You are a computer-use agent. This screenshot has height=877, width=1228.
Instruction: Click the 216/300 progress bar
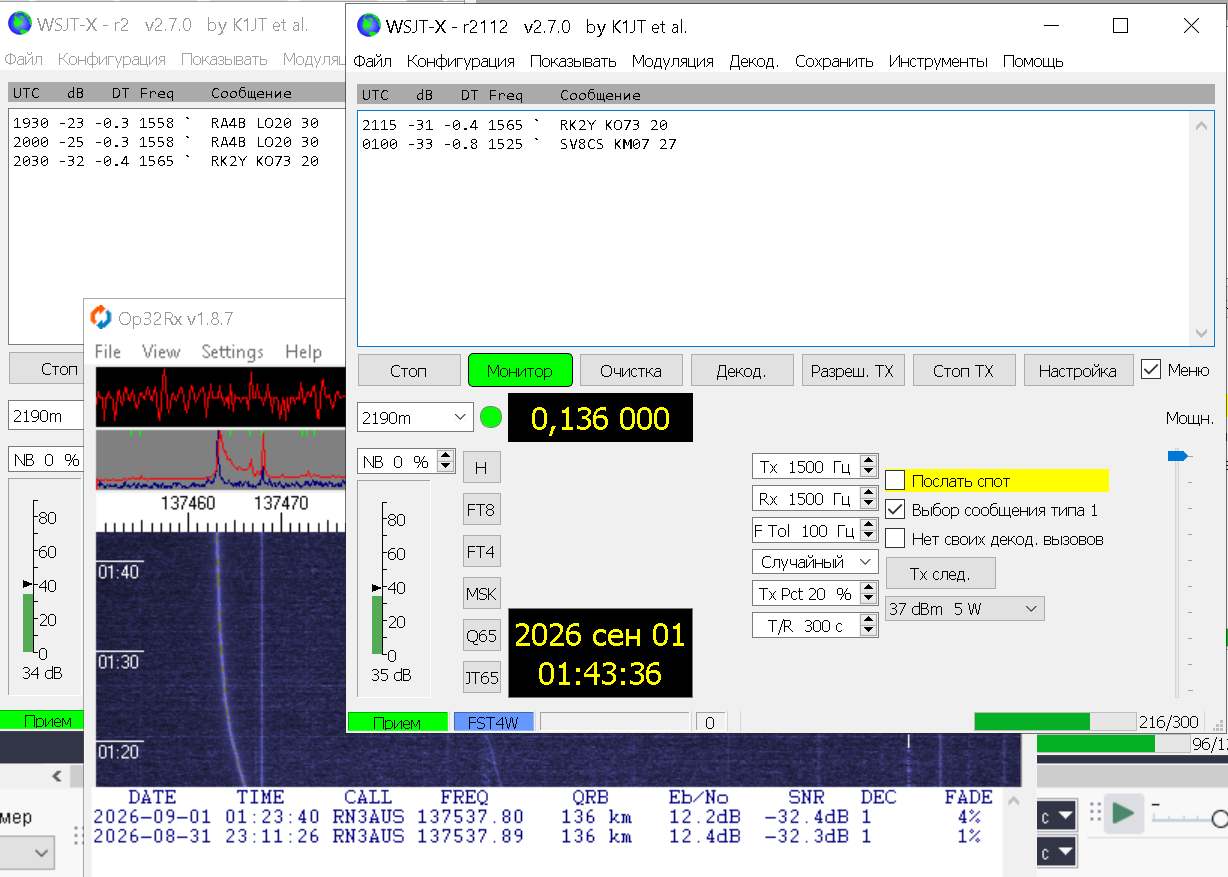point(1055,722)
